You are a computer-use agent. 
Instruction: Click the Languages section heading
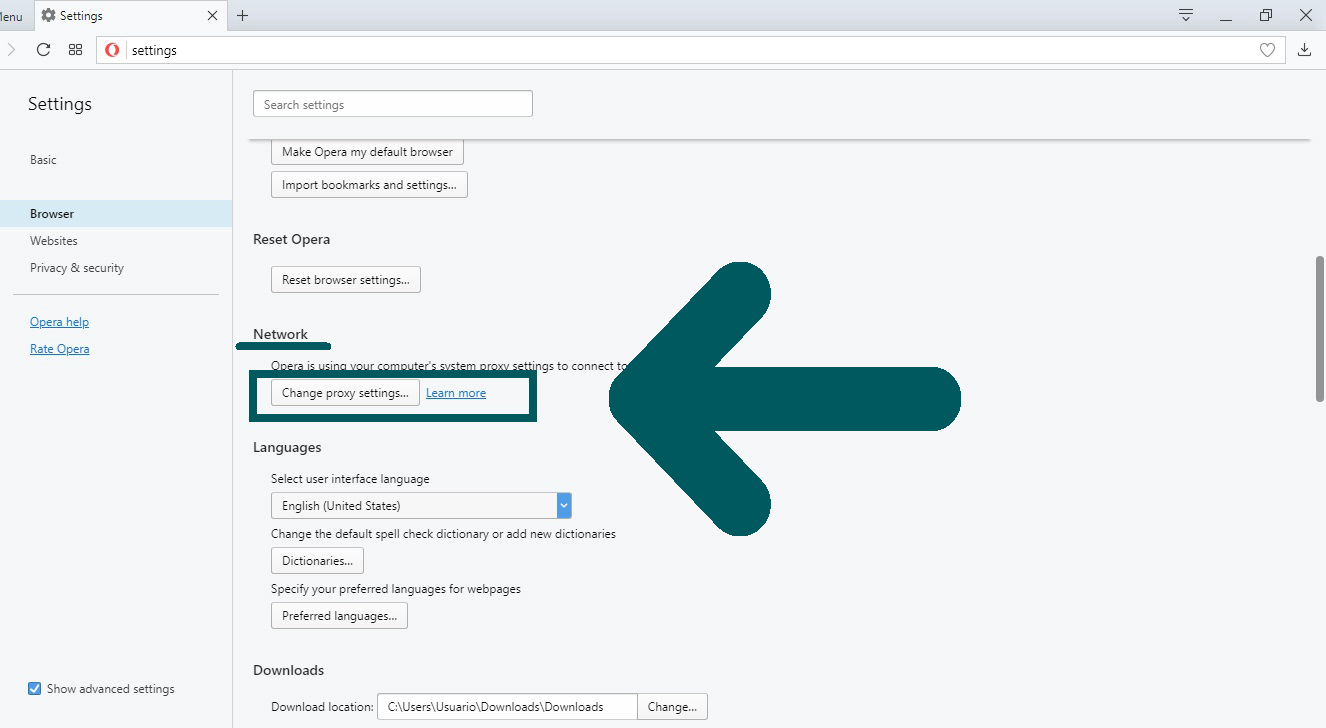click(287, 447)
